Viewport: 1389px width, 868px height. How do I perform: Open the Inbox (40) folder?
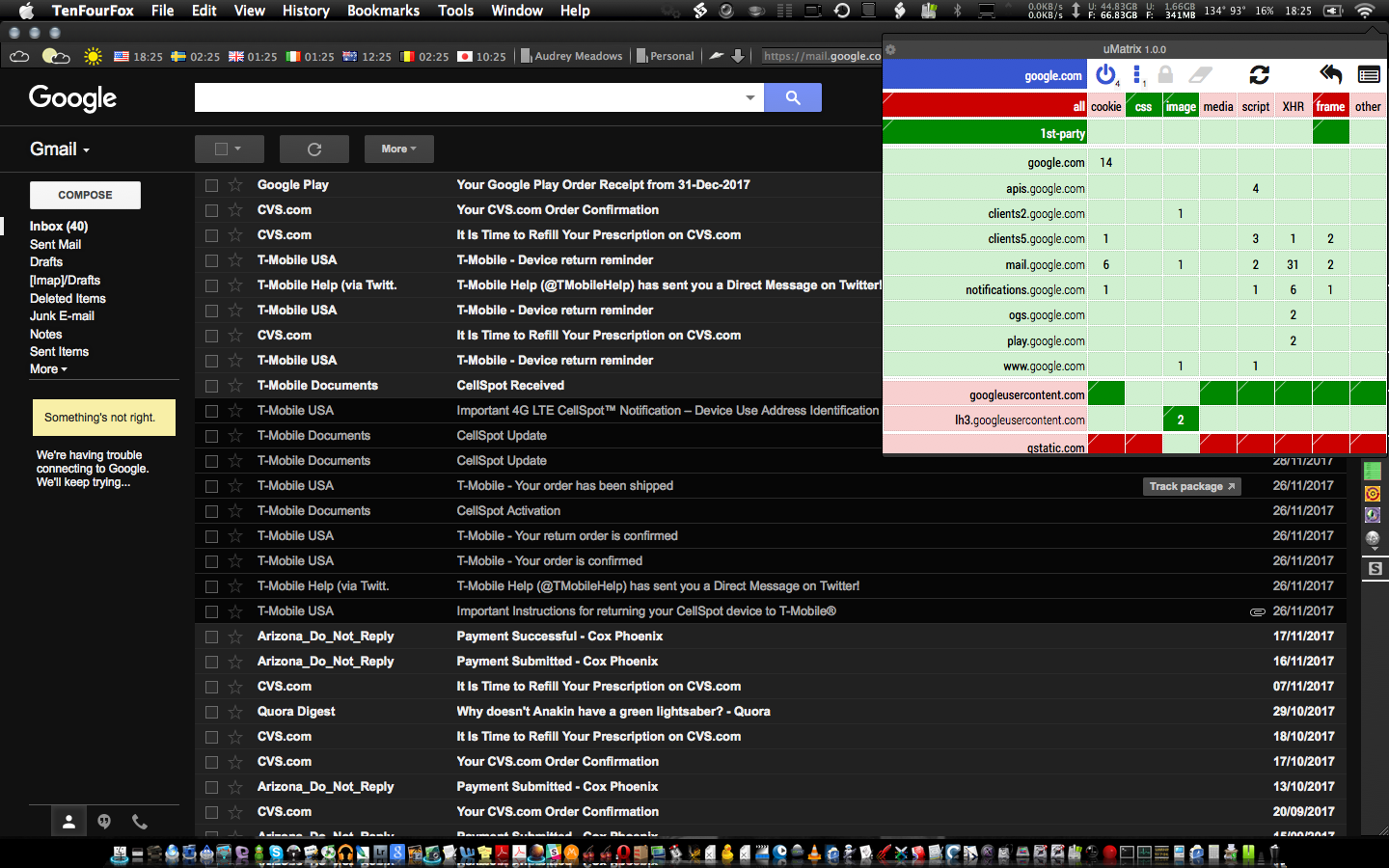point(59,227)
